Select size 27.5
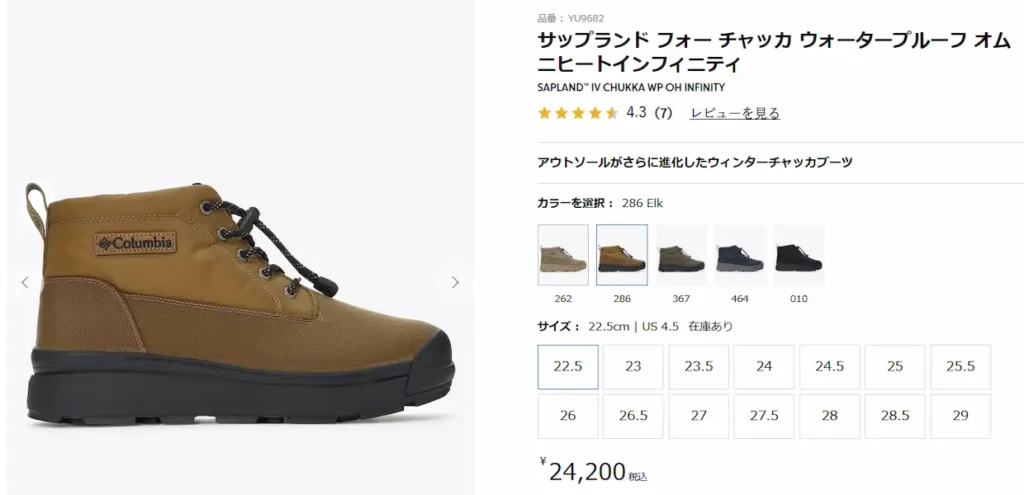1024x495 pixels. (764, 416)
